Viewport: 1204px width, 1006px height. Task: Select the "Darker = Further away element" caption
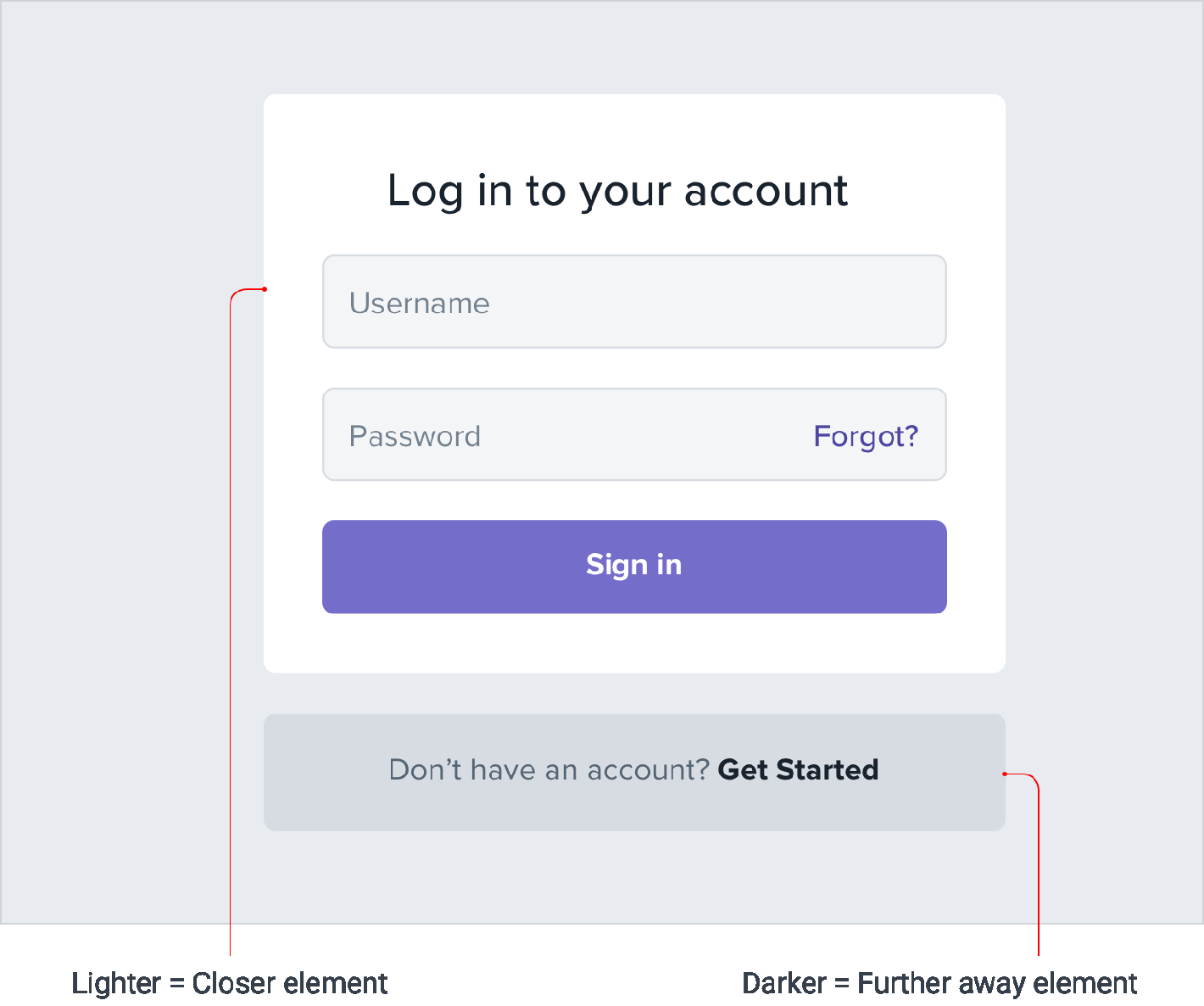(939, 983)
